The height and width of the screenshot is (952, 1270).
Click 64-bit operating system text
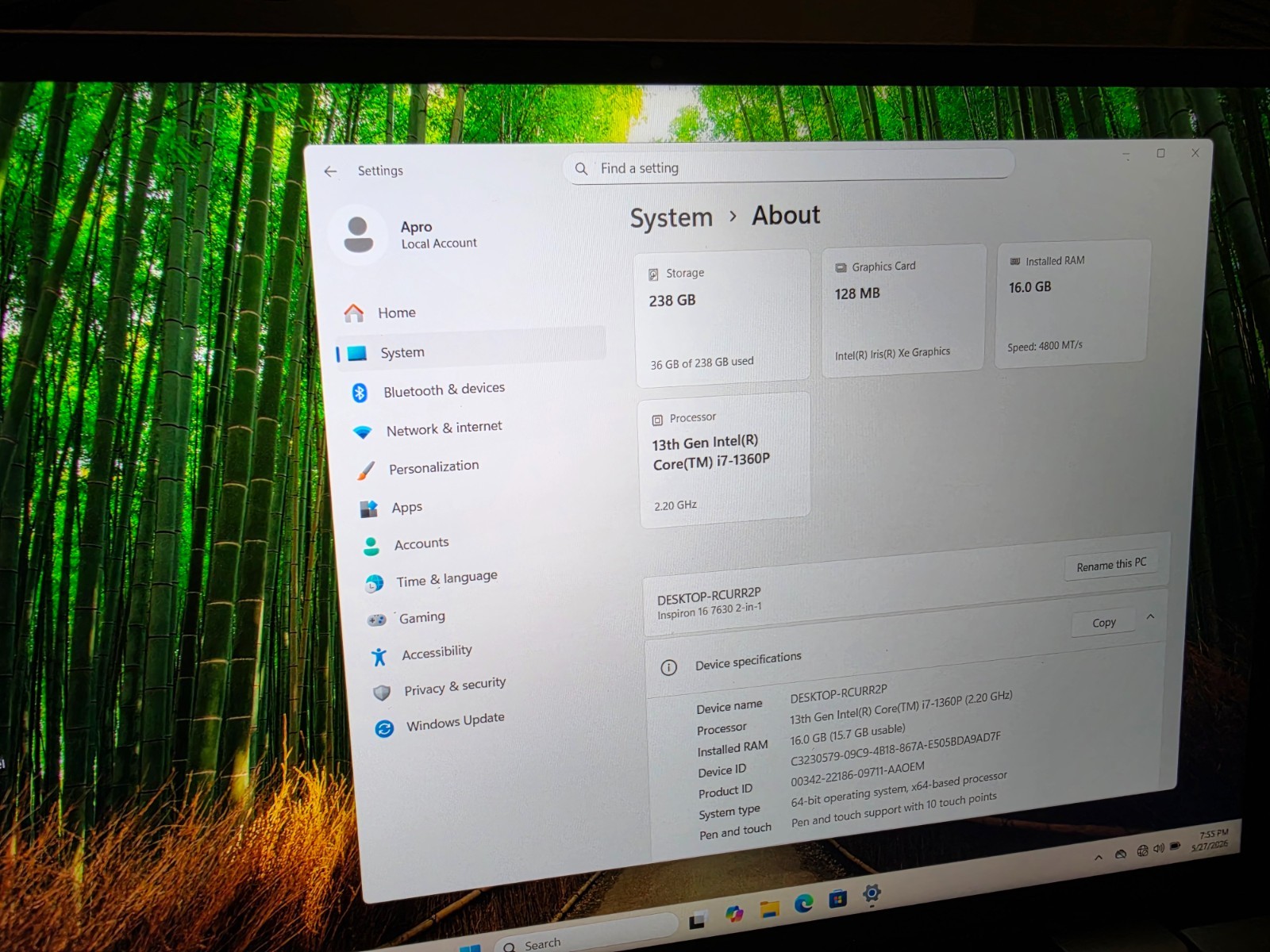coord(899,789)
